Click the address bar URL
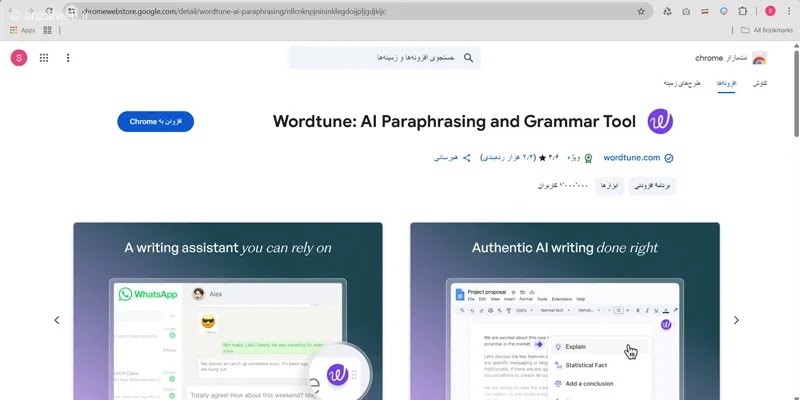Viewport: 800px width, 400px height. pos(234,11)
